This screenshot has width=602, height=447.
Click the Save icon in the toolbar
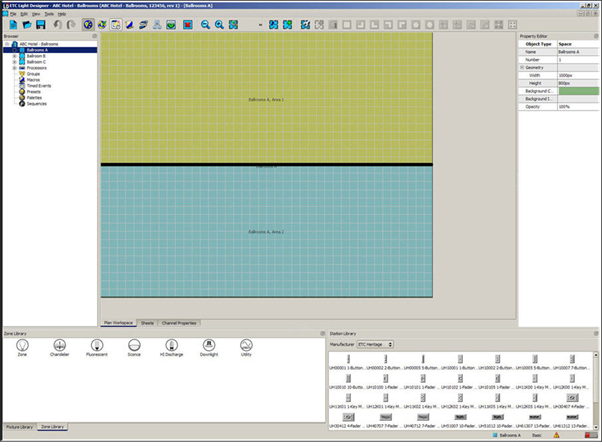click(41, 24)
